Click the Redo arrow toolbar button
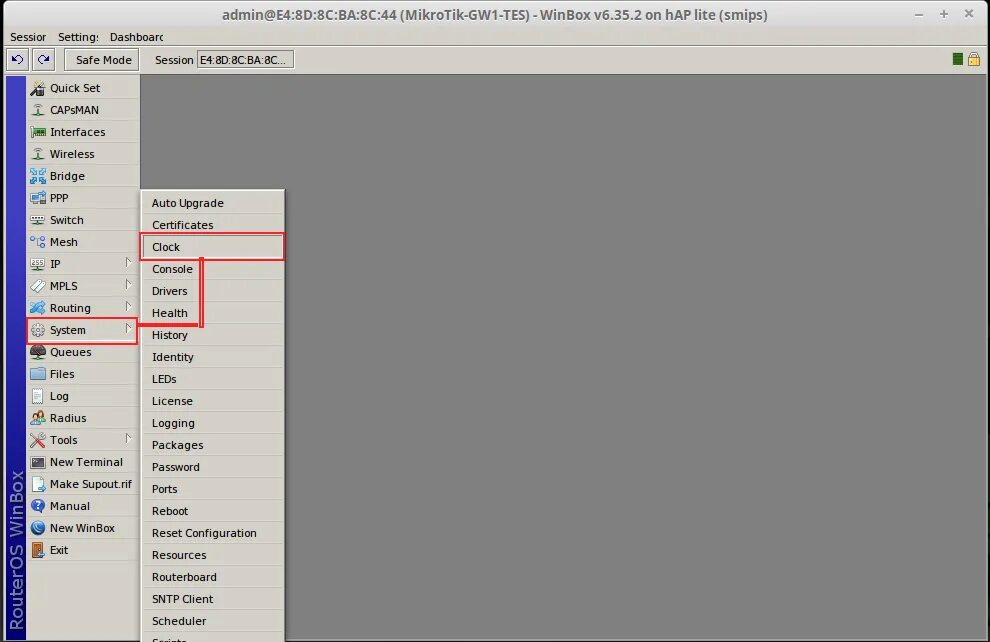This screenshot has width=990, height=642. tap(44, 59)
